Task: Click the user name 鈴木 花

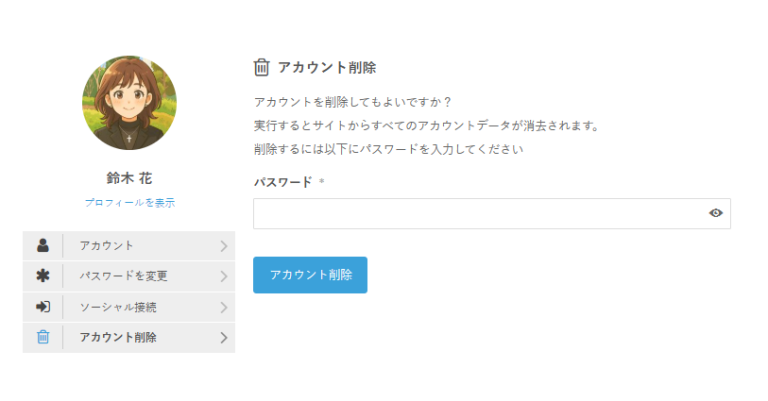Action: [x=129, y=178]
